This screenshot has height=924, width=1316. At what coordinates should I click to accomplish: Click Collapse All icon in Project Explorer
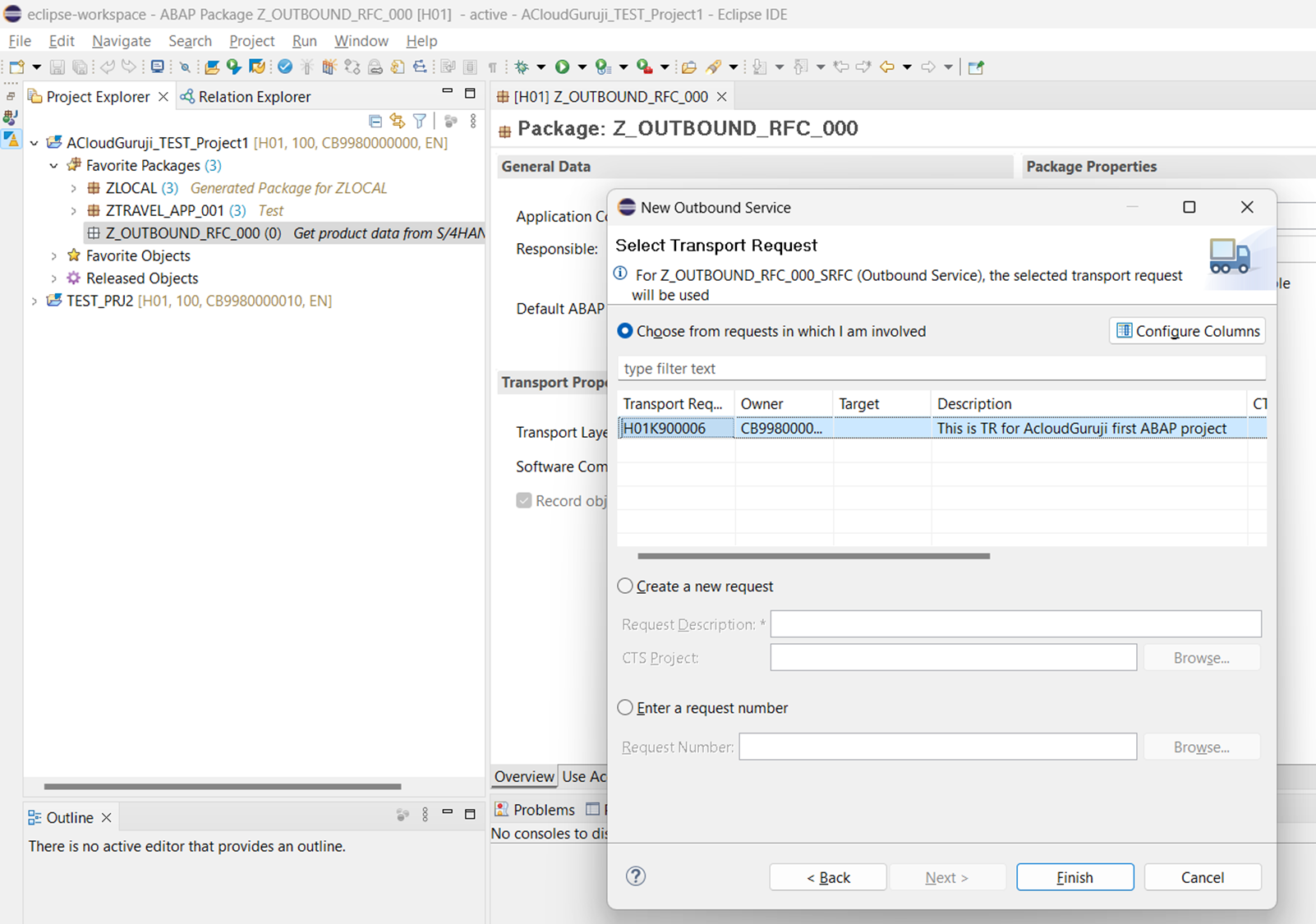(x=375, y=122)
